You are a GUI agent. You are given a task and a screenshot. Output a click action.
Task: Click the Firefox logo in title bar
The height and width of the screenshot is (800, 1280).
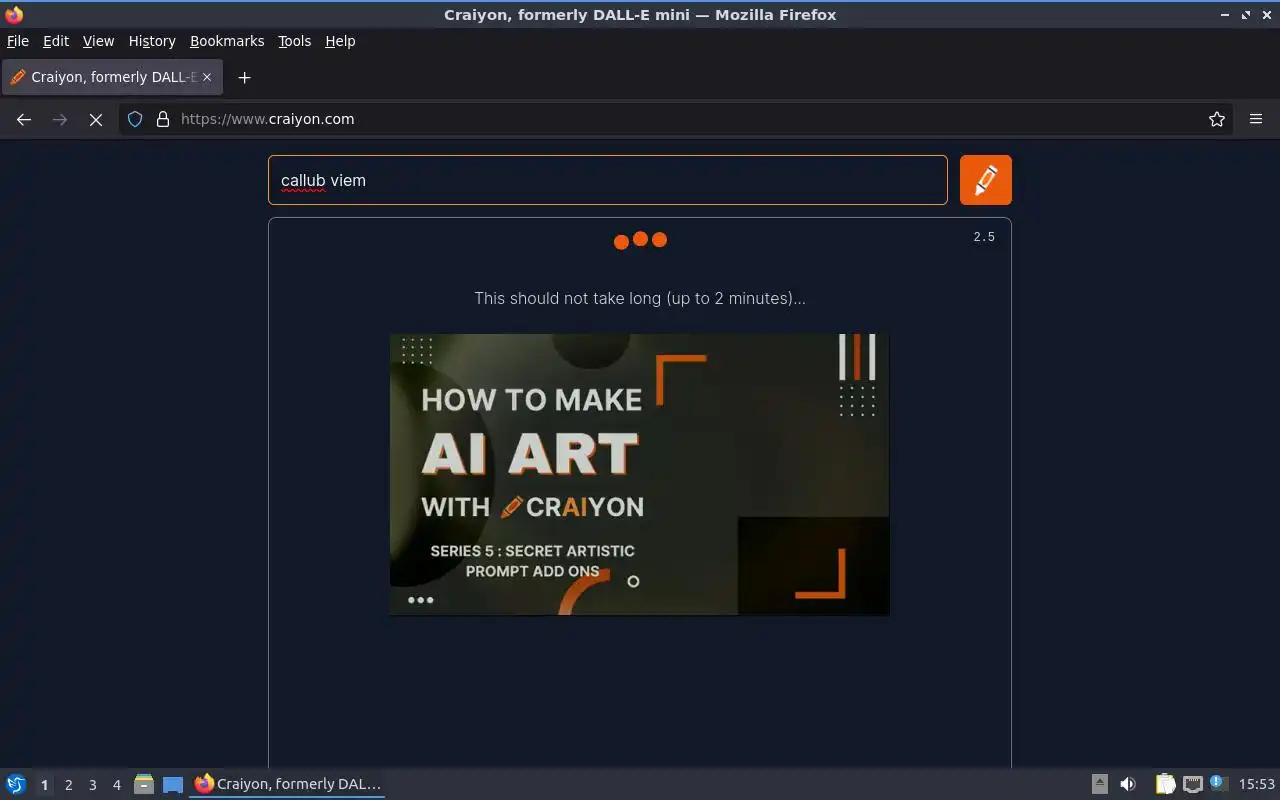point(14,14)
